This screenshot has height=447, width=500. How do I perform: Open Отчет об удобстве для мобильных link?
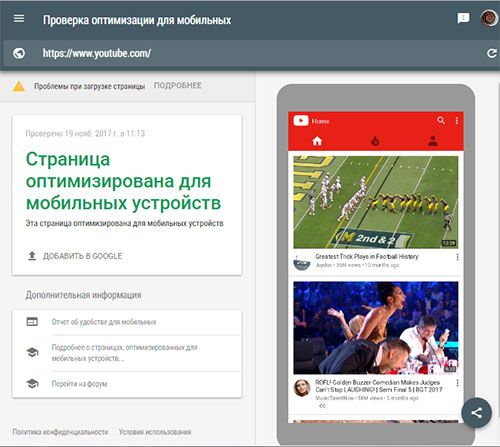104,322
